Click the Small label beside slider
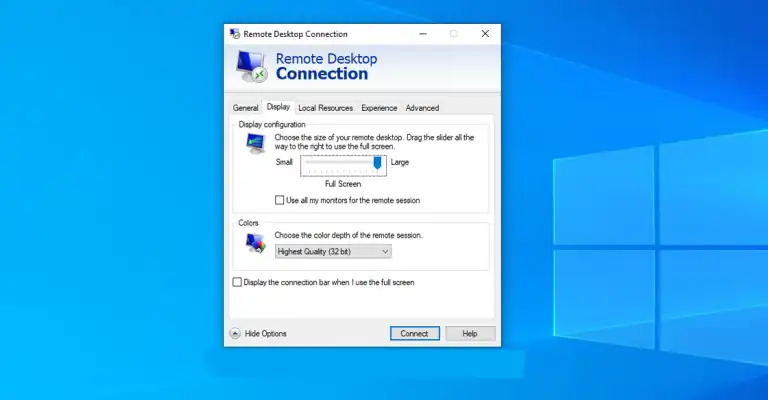The image size is (768, 400). [284, 162]
